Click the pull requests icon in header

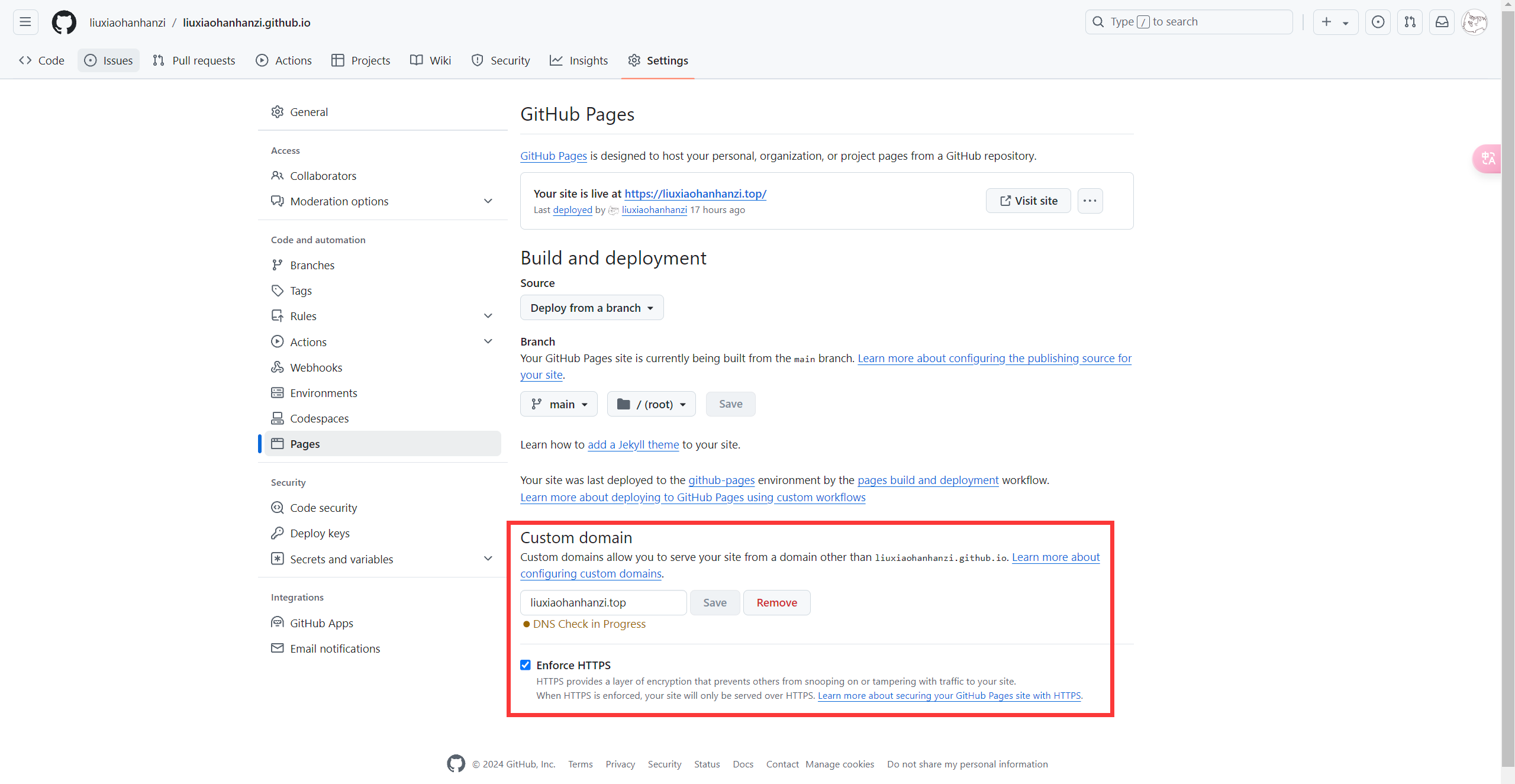click(1410, 22)
